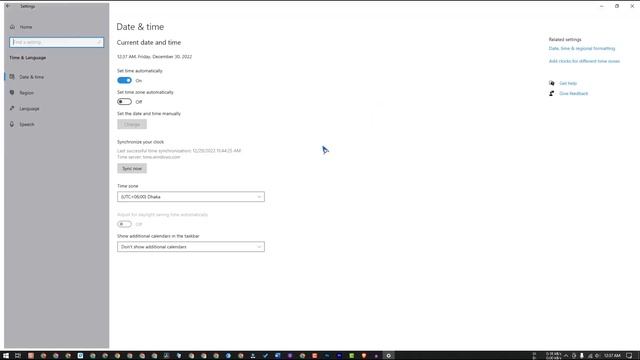
Task: Enable Set time zone automatically
Action: [124, 102]
